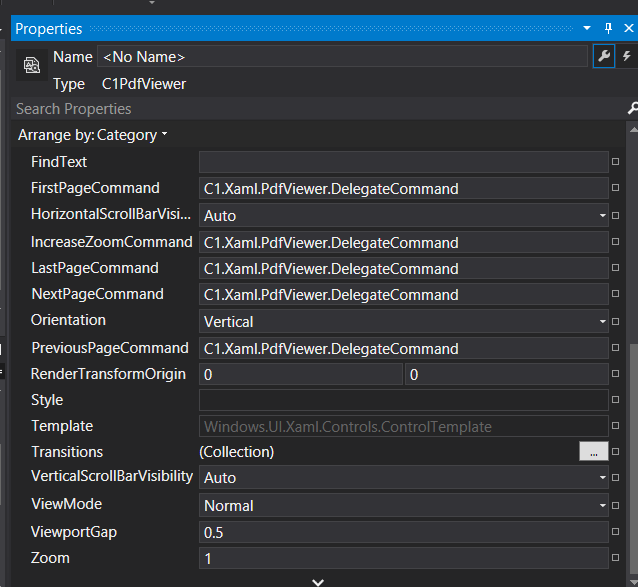Click the Style value field
This screenshot has width=638, height=587.
pos(404,400)
